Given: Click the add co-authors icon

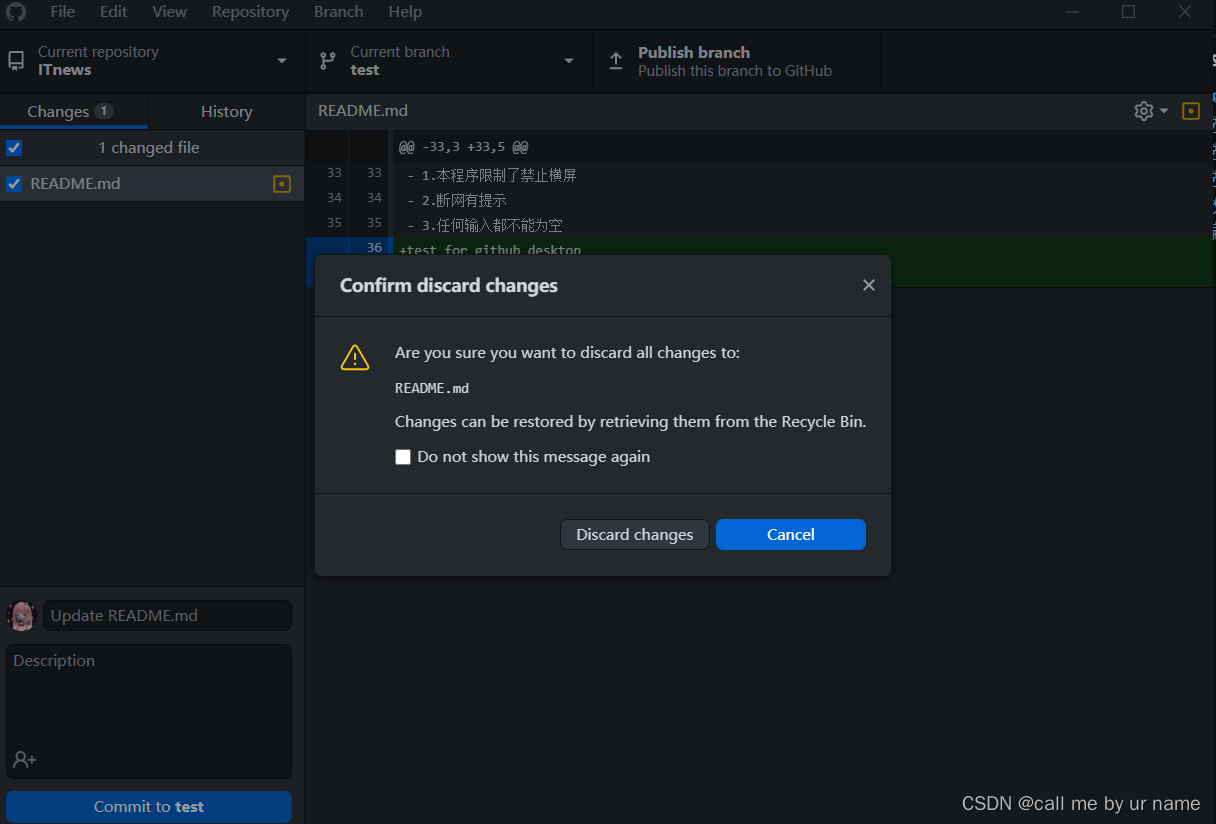Looking at the screenshot, I should pyautogui.click(x=24, y=760).
